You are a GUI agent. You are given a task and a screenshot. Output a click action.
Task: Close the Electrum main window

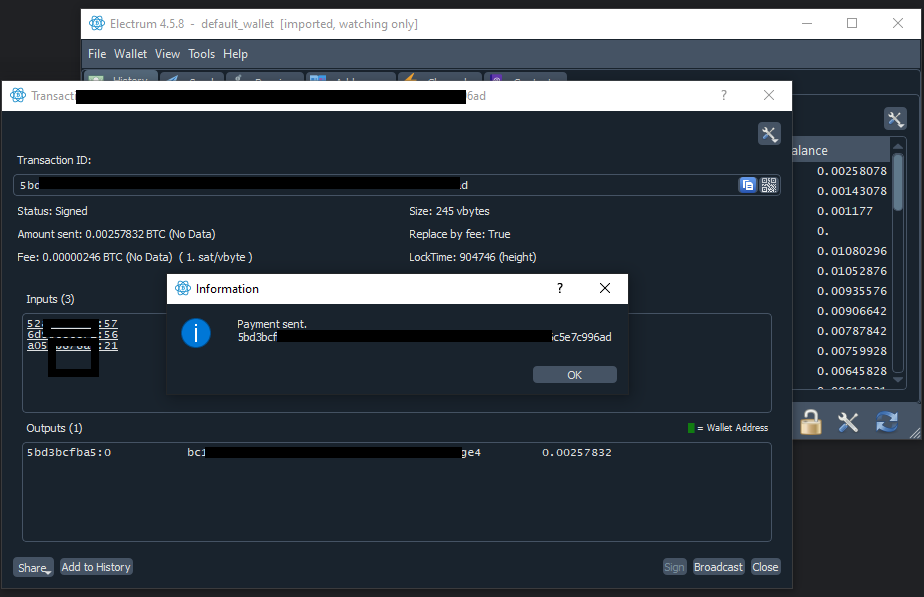pos(897,24)
